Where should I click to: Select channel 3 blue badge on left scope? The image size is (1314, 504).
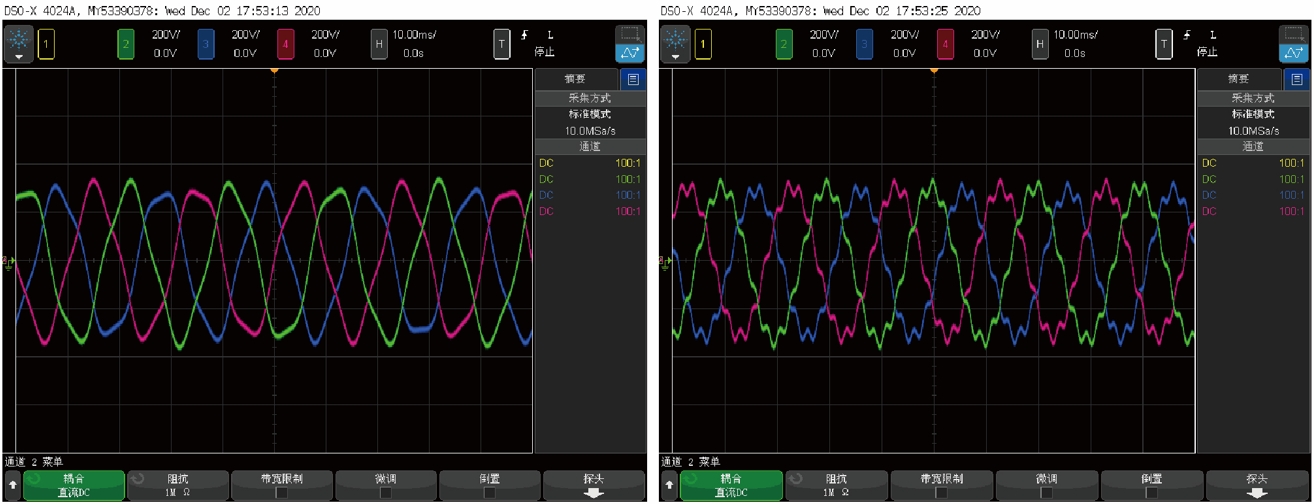[206, 44]
